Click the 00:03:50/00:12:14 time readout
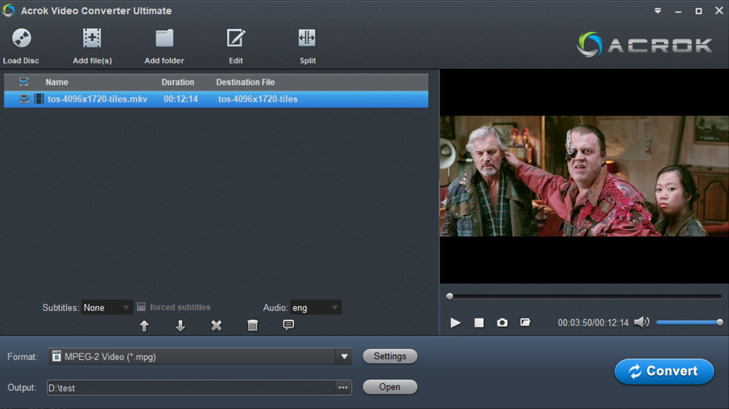Image resolution: width=729 pixels, height=409 pixels. [x=593, y=323]
